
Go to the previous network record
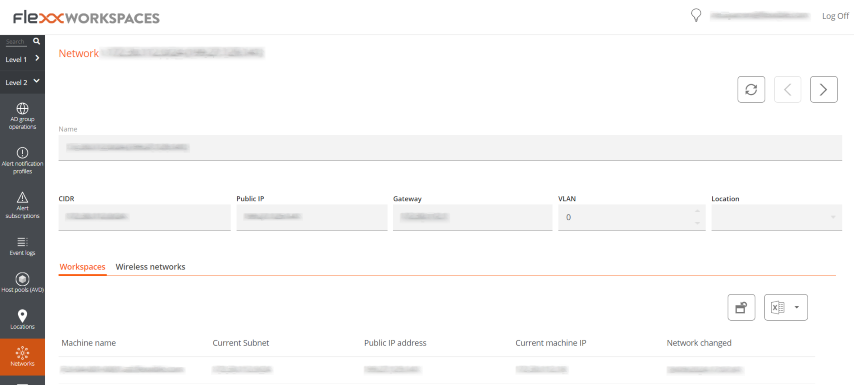point(788,89)
